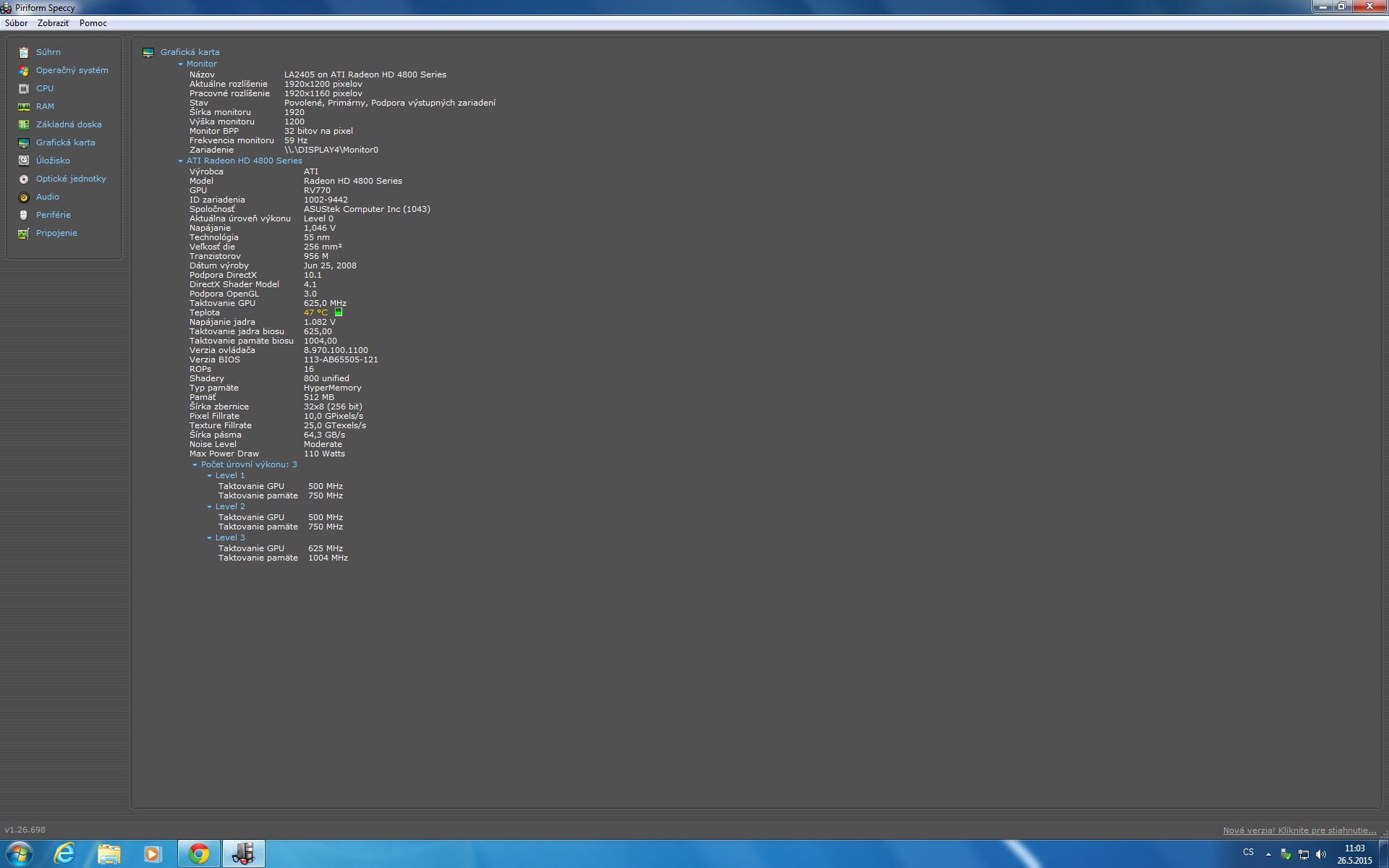Viewport: 1389px width, 868px height.
Task: Click the ASUStek Computer Inc (1043) value
Action: click(367, 209)
